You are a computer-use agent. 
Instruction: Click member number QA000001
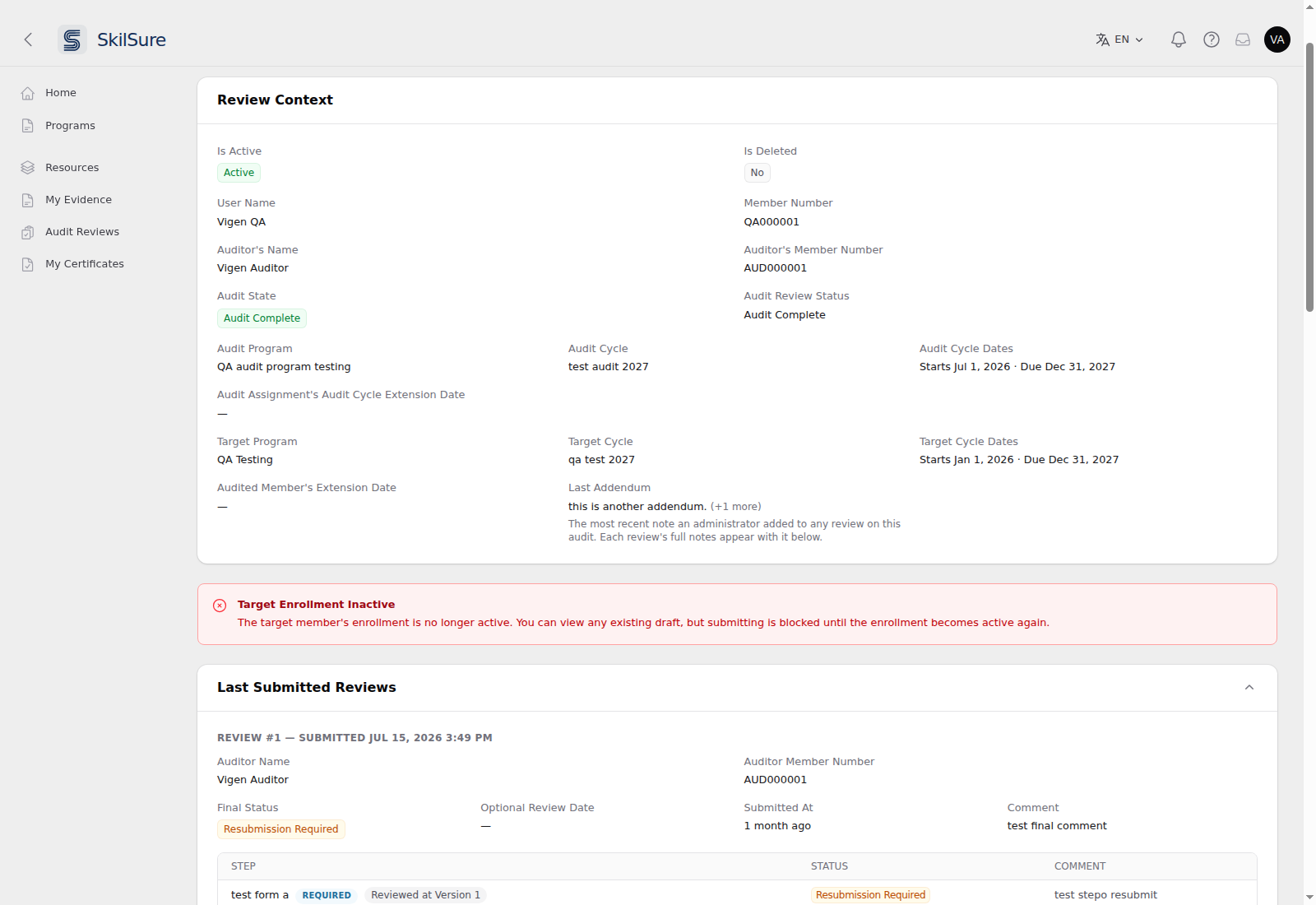click(772, 222)
